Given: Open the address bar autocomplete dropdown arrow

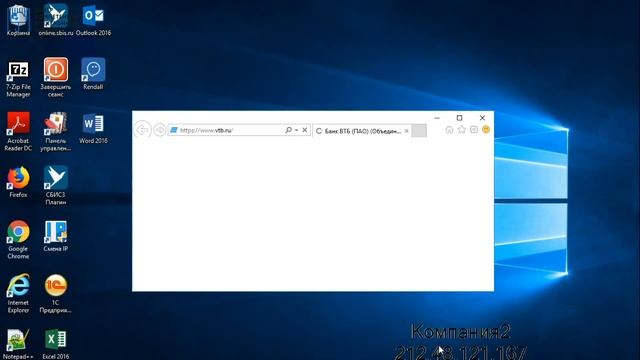Looking at the screenshot, I should 296,130.
